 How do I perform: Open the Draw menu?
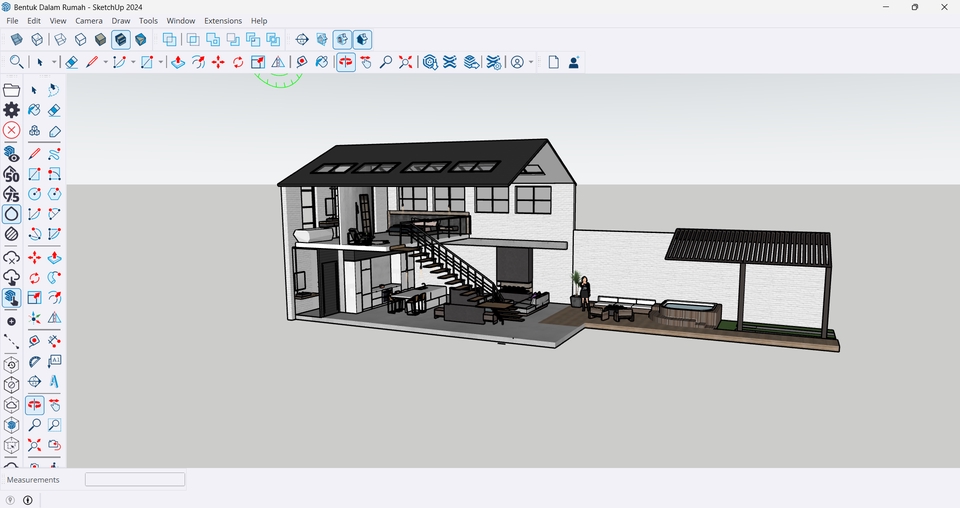coord(121,21)
